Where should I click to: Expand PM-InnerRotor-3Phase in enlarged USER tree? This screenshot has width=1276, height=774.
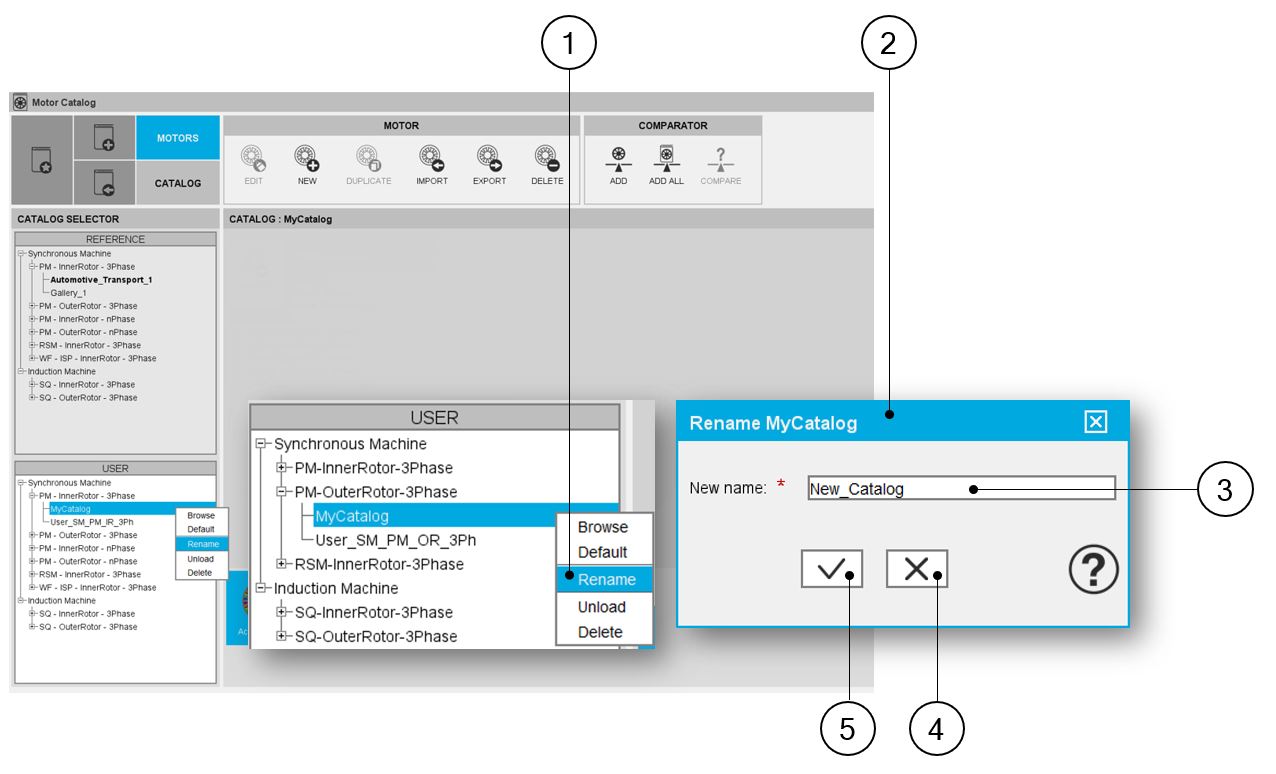[x=282, y=468]
